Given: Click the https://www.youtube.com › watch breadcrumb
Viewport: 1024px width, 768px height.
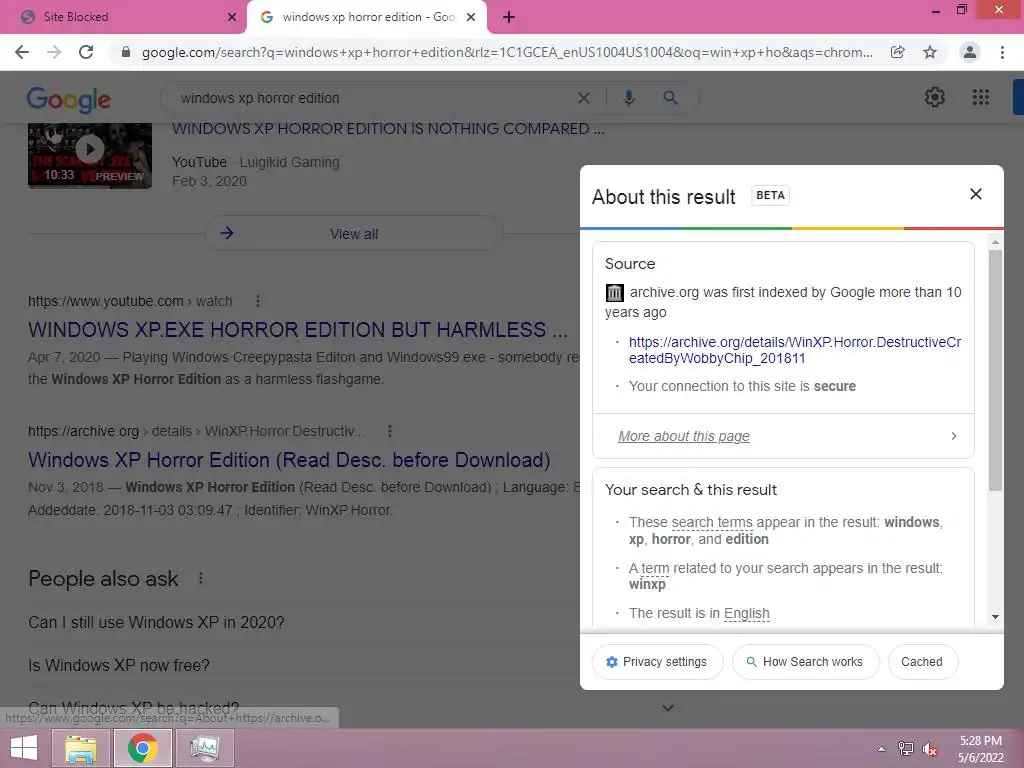Looking at the screenshot, I should 130,301.
